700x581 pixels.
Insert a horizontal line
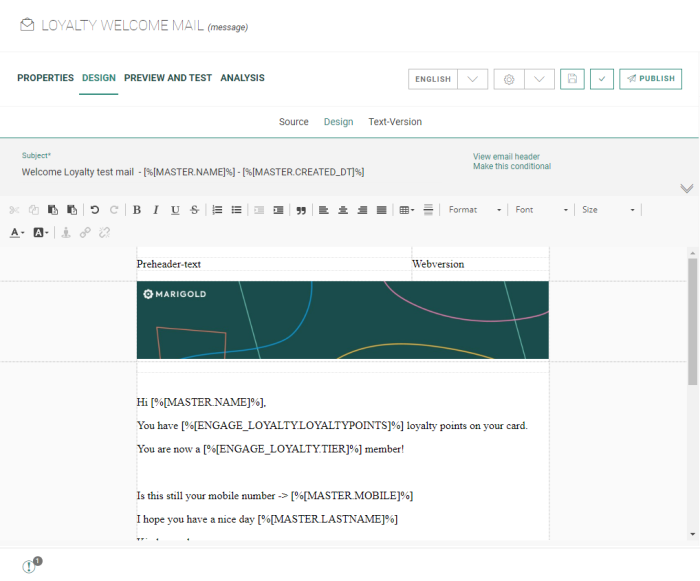[429, 210]
